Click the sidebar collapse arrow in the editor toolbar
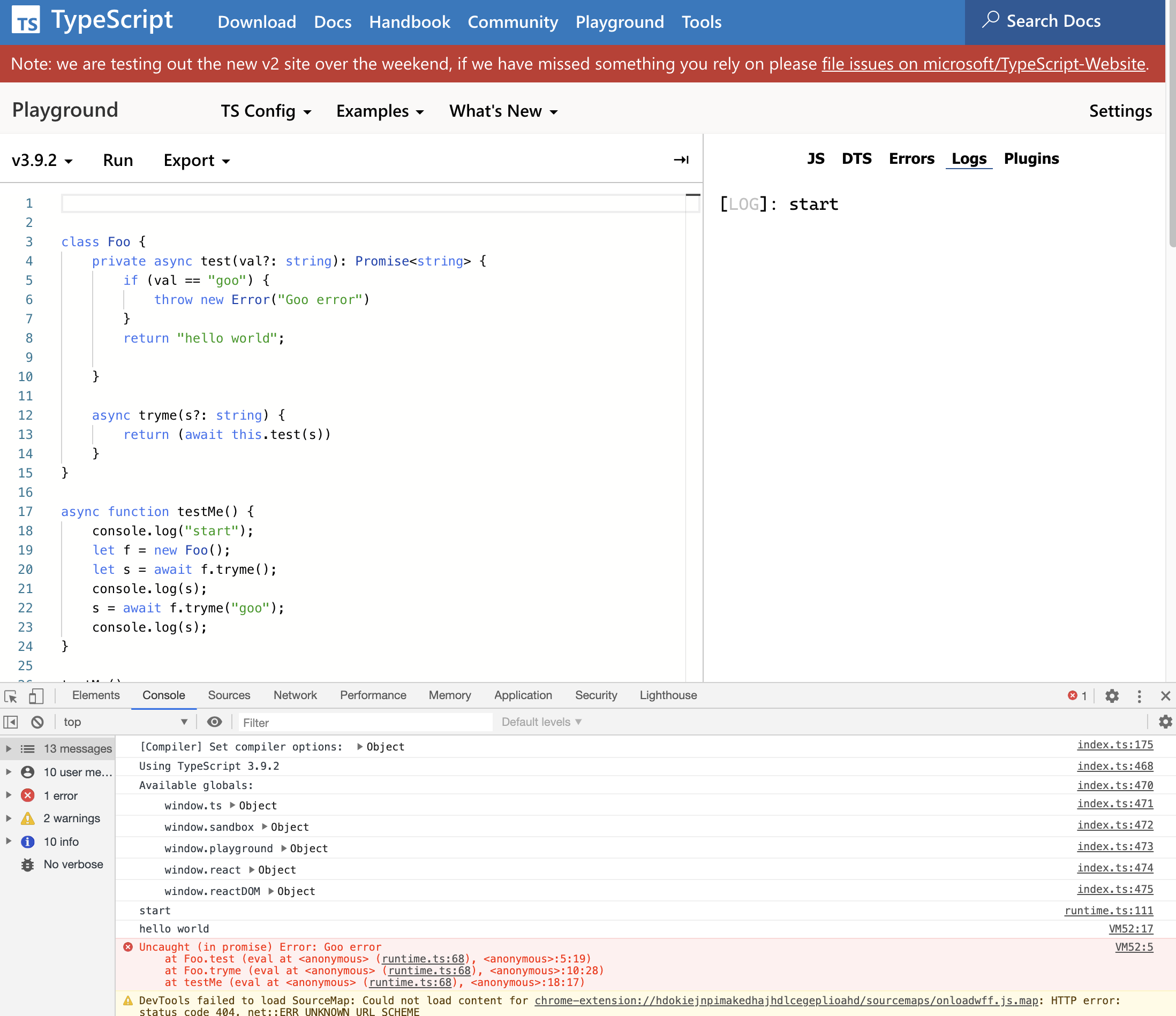 point(681,160)
